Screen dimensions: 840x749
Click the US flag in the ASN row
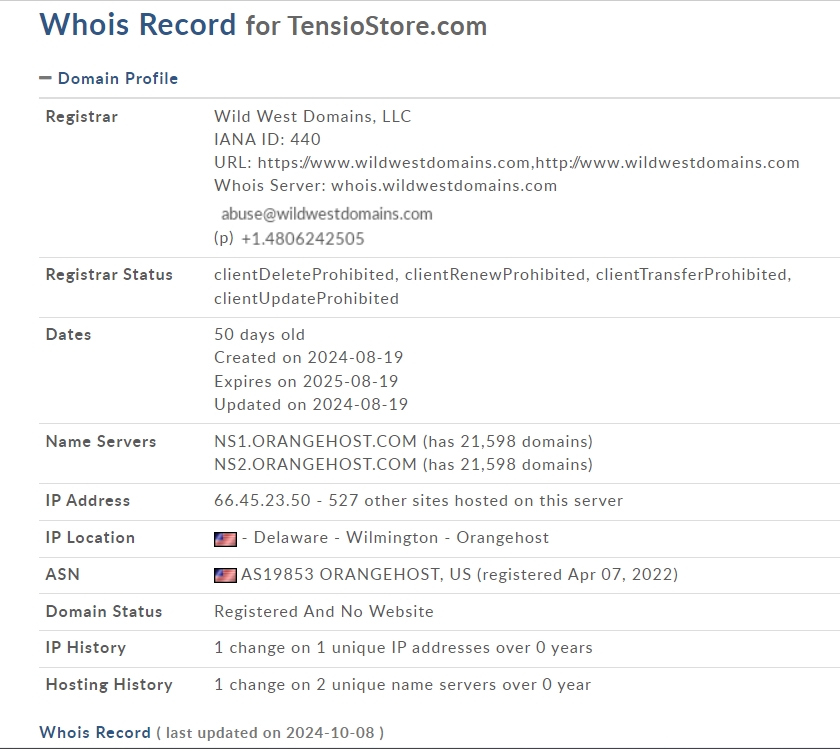(225, 575)
